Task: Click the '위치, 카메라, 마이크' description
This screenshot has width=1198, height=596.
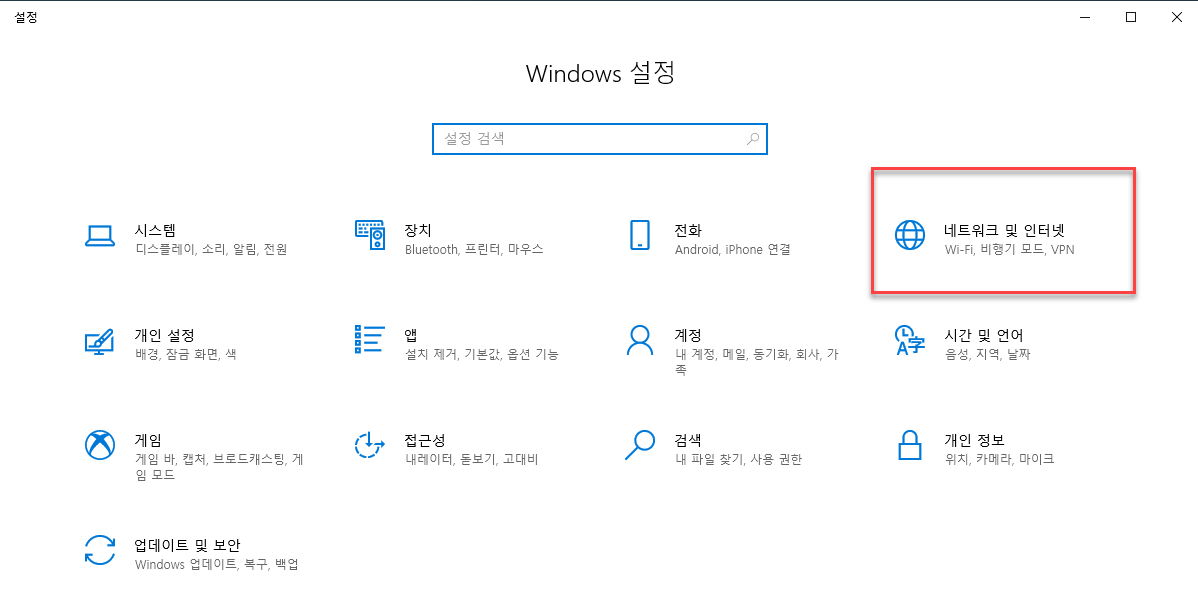Action: tap(999, 459)
